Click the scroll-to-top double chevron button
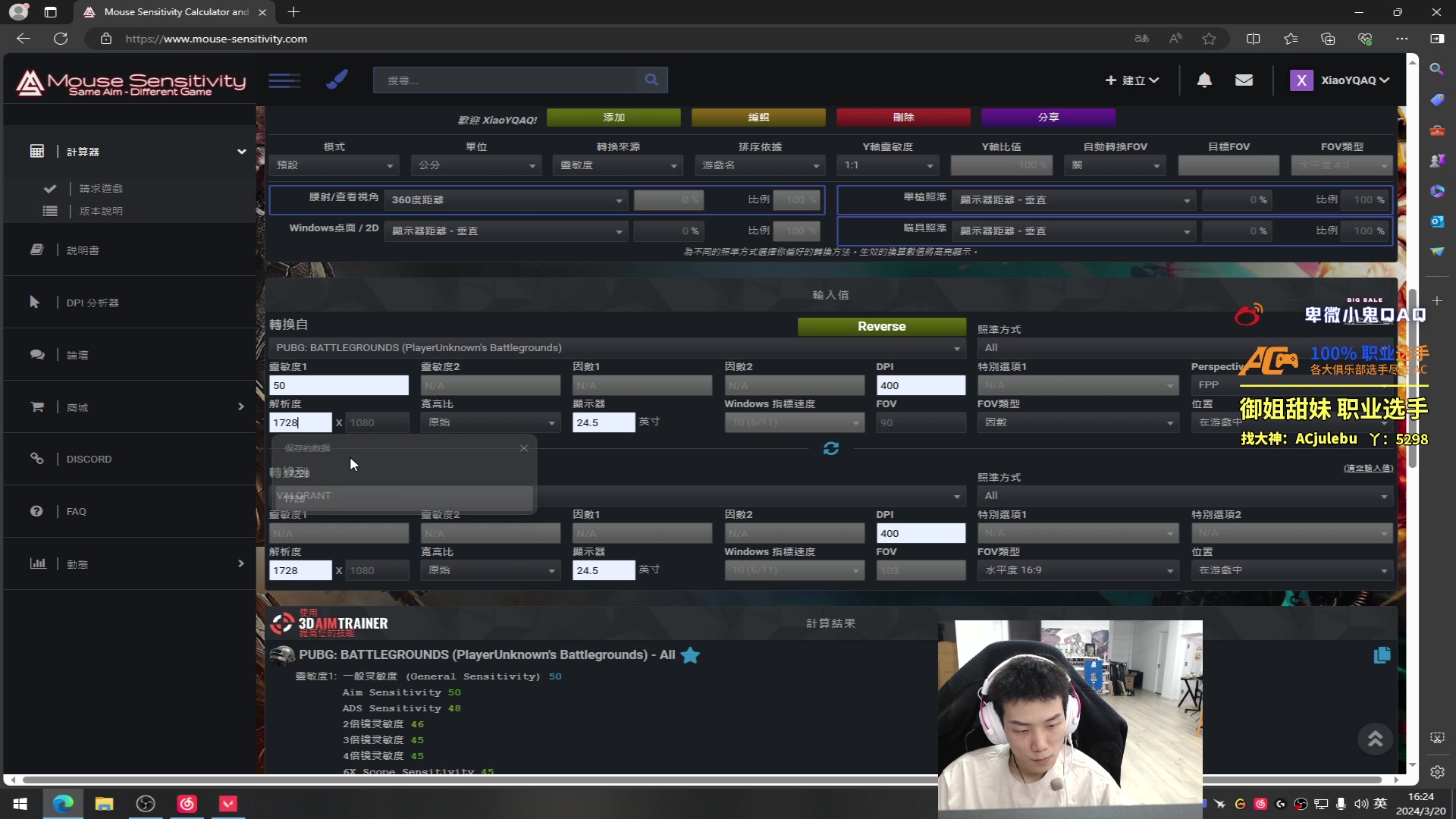This screenshot has height=819, width=1456. 1376,739
